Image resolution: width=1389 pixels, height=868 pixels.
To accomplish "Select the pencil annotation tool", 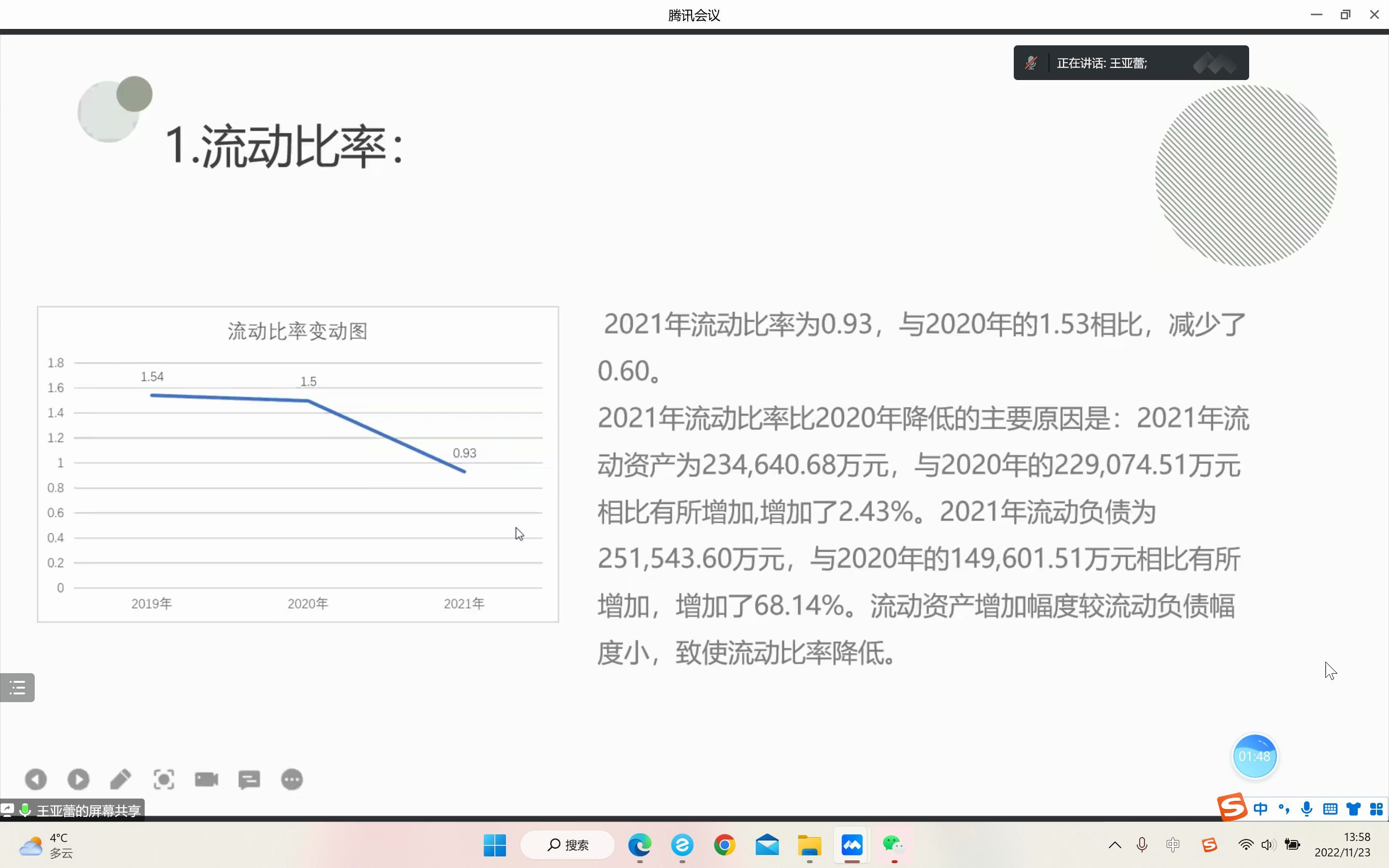I will point(121,779).
